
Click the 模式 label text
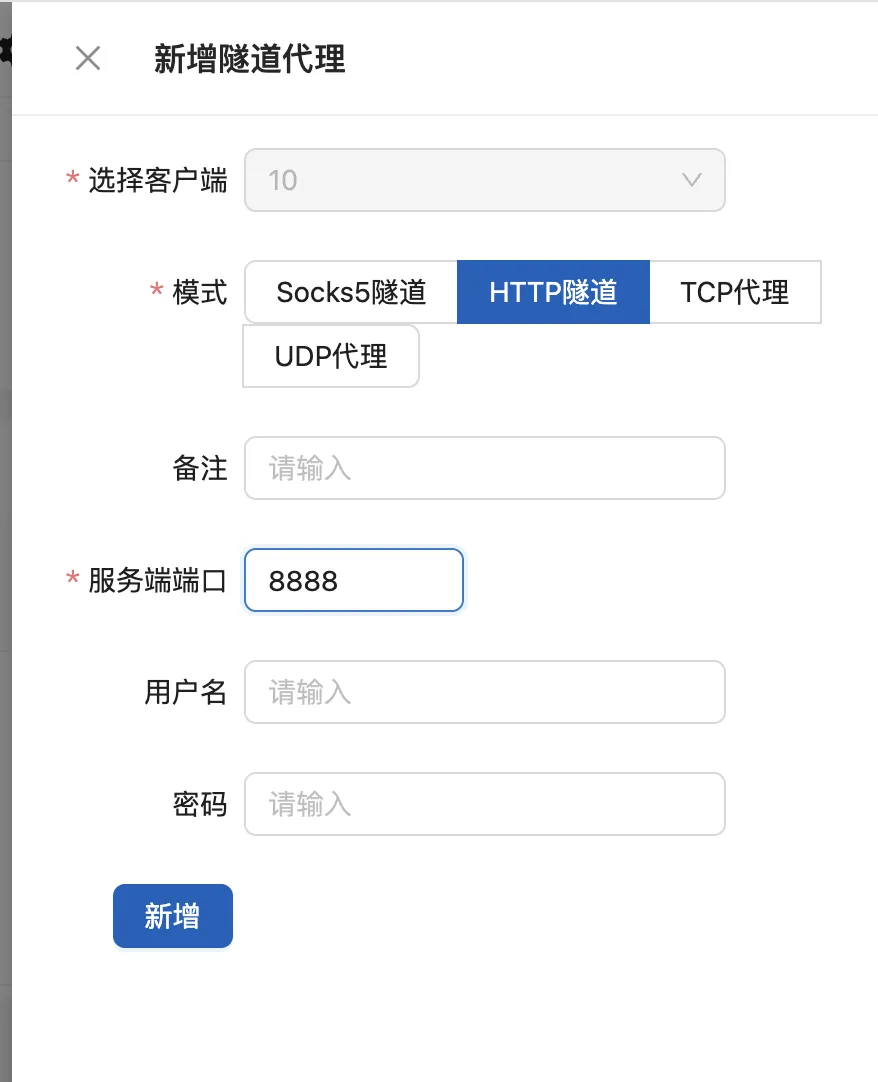pyautogui.click(x=200, y=292)
